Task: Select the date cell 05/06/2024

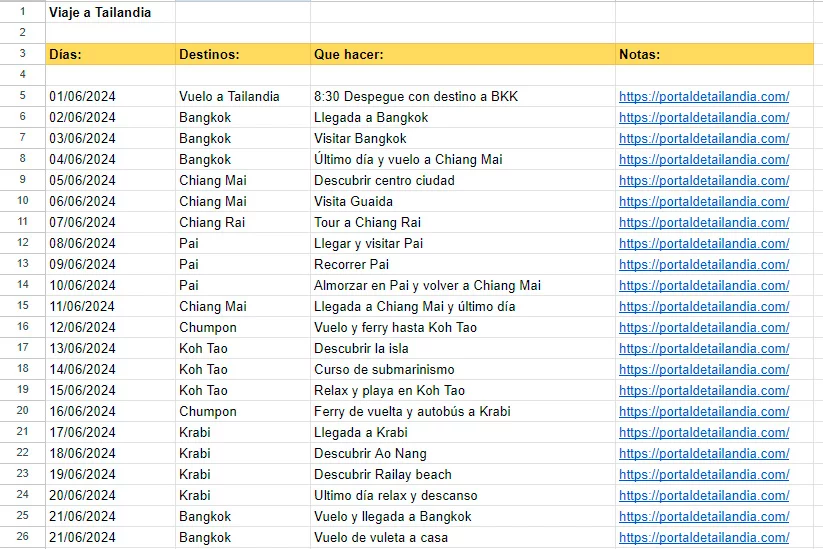Action: (110, 181)
